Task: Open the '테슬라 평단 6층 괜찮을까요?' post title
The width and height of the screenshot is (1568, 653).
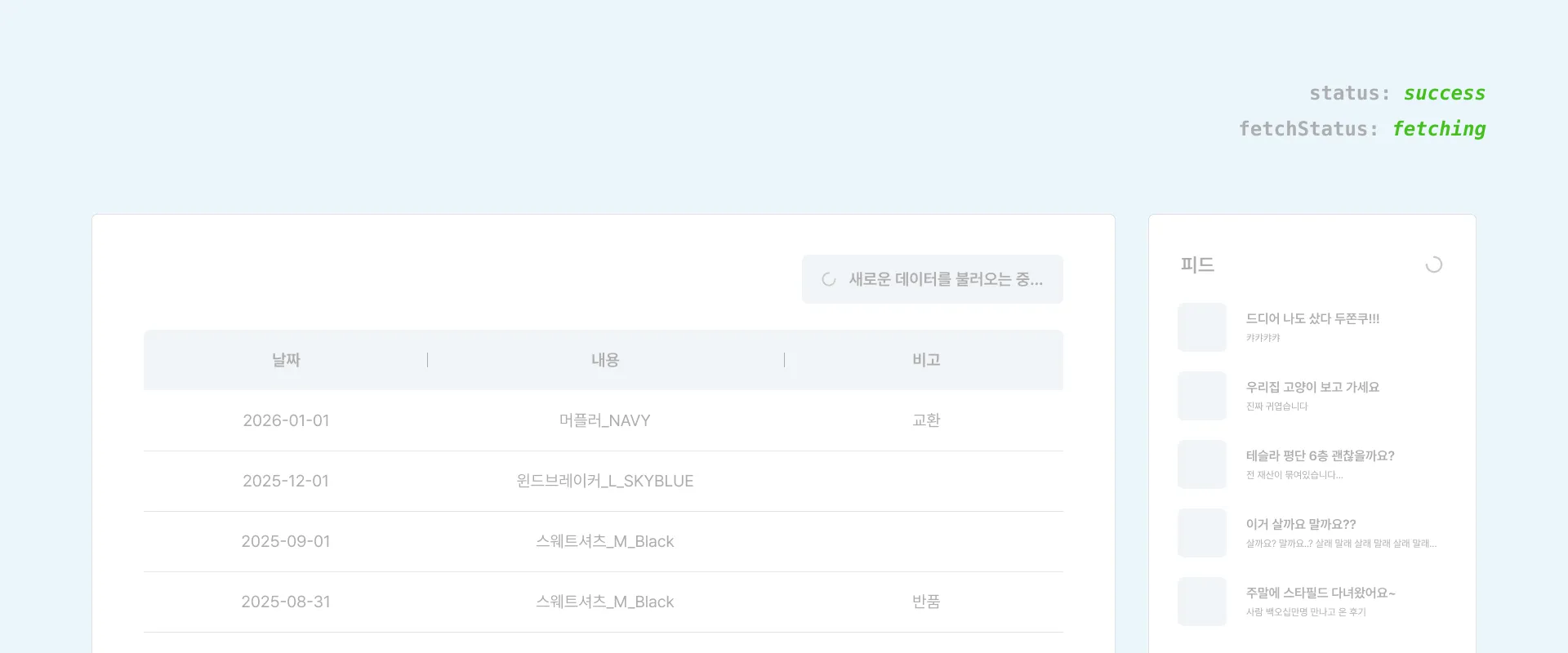Action: tap(1320, 456)
